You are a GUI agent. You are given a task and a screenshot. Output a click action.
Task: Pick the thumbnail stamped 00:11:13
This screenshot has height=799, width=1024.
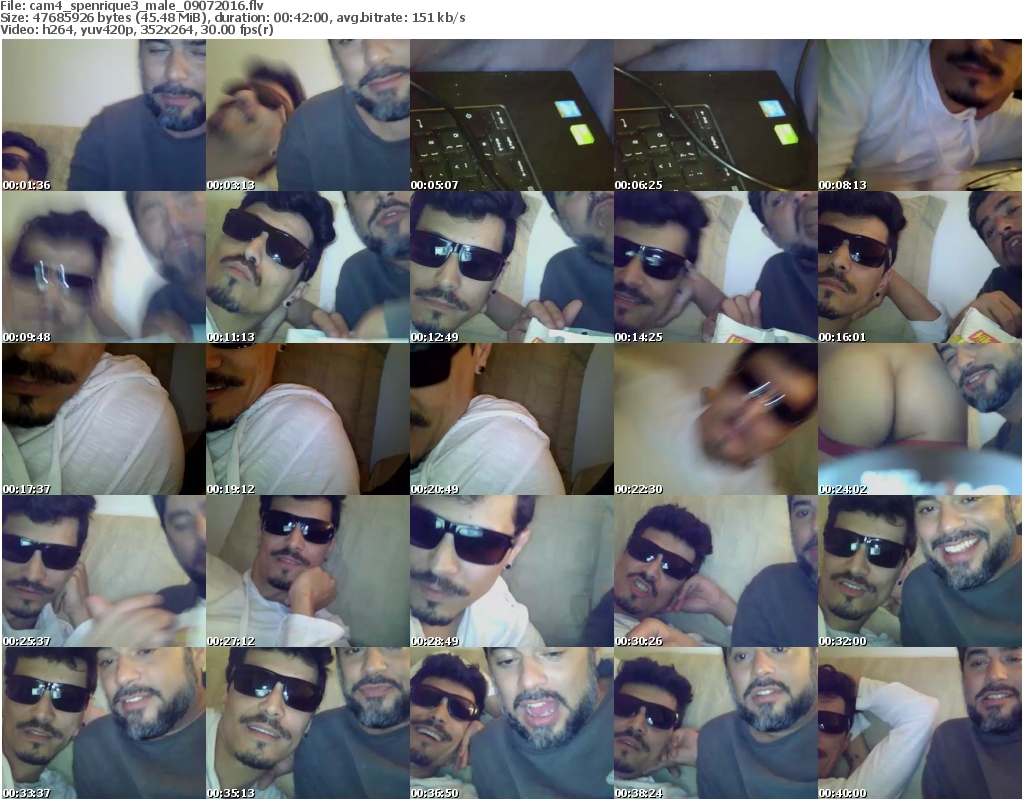308,267
